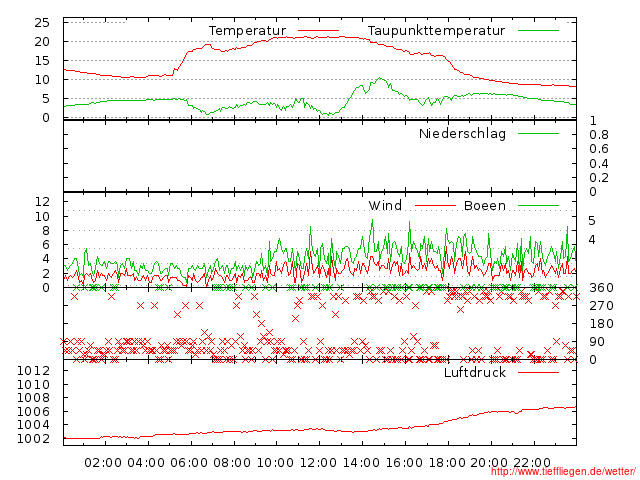Click the red Temperatur legend line sample
Image resolution: width=640 pixels, height=480 pixels.
pos(318,31)
